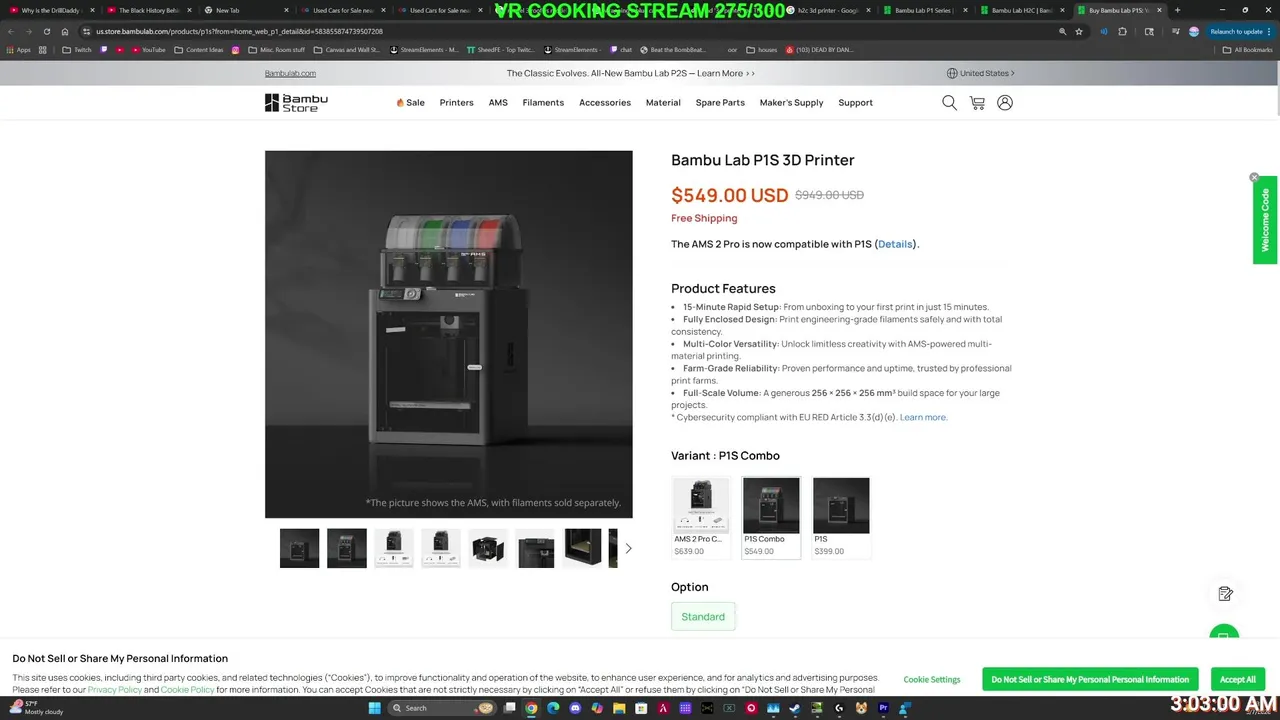Open File Explorer from the taskbar
This screenshot has height=720, width=1280.
619,708
